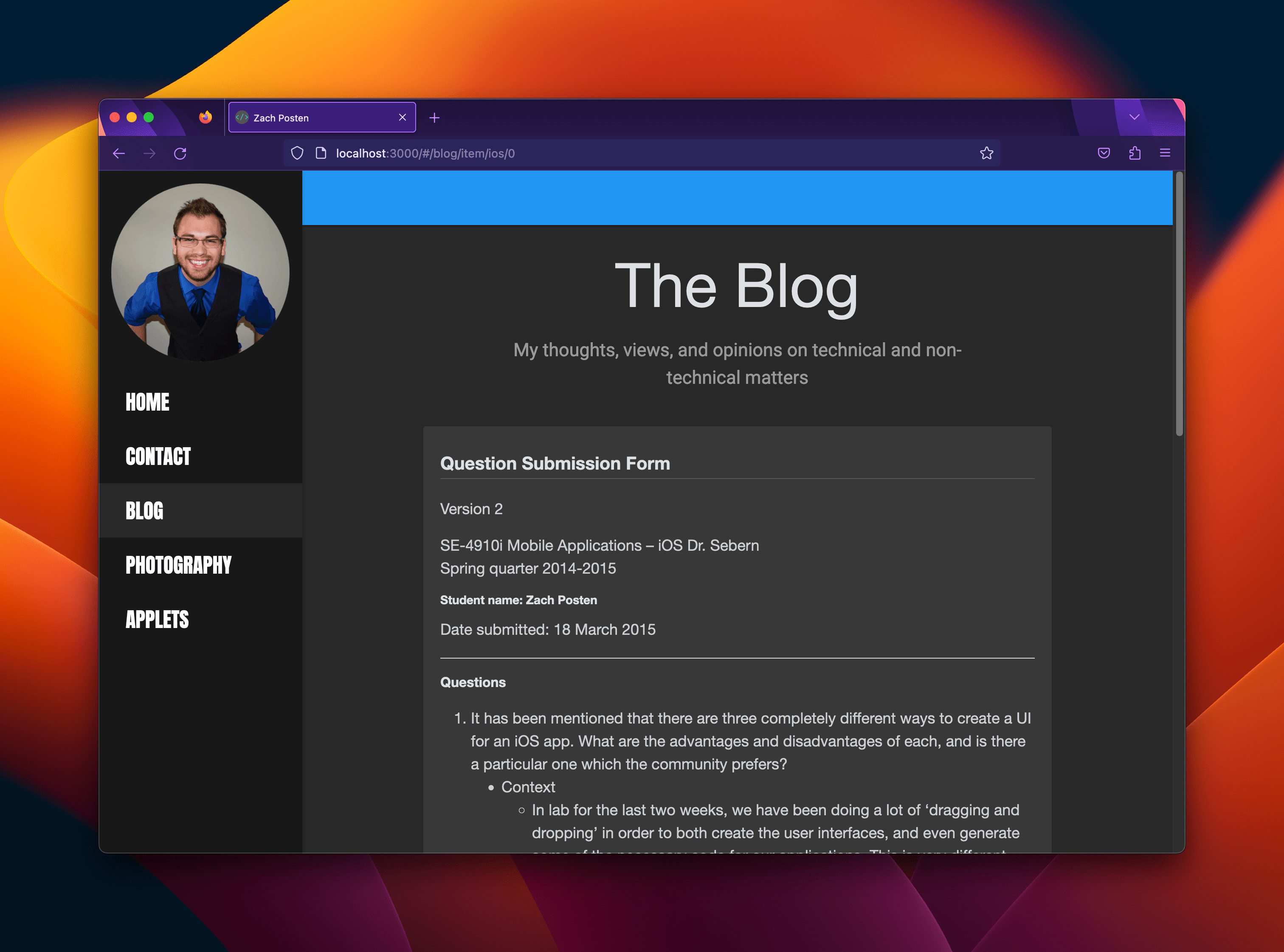
Task: Click the browser forward arrow
Action: tap(149, 153)
